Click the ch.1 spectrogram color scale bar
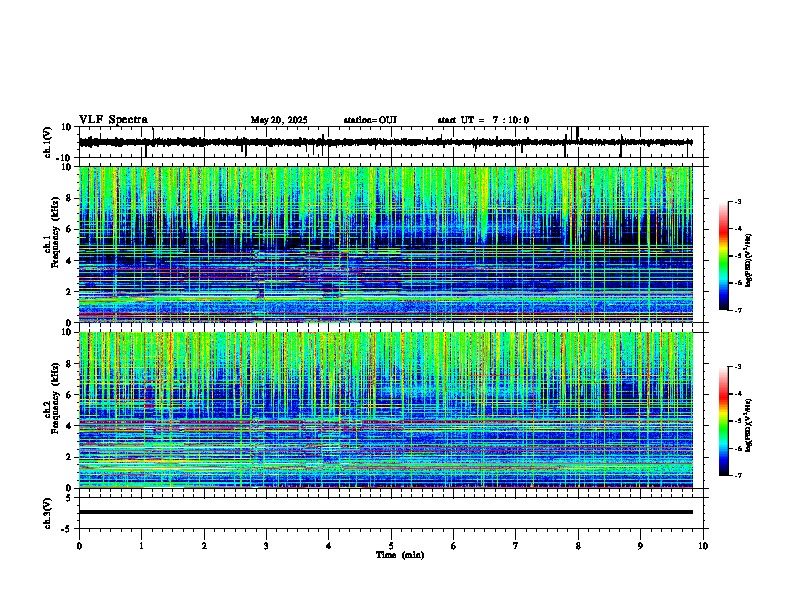The height and width of the screenshot is (612, 792). (724, 256)
